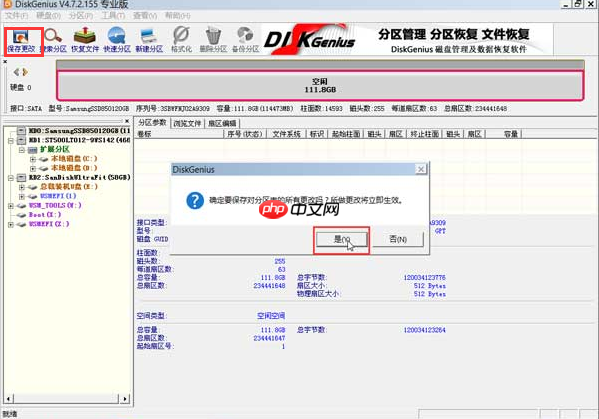Viewport: 599px width, 419px height.
Task: Click the 234441647 total sectors value
Action: [269, 338]
